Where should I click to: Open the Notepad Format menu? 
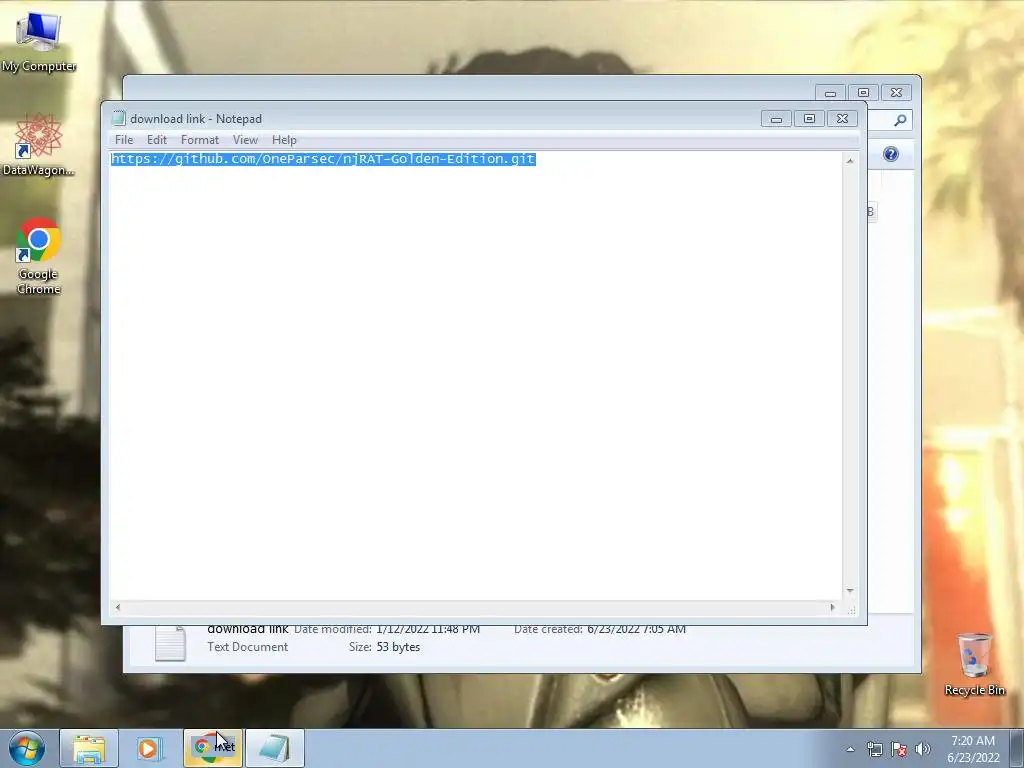point(200,140)
